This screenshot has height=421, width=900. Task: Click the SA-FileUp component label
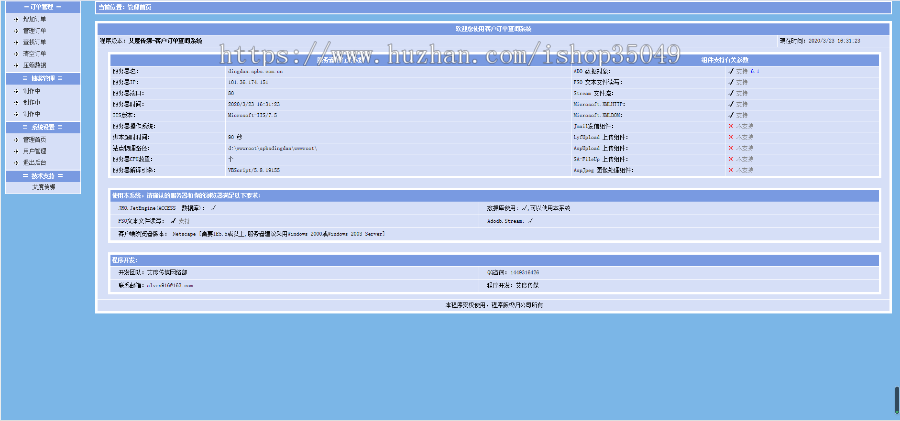600,159
